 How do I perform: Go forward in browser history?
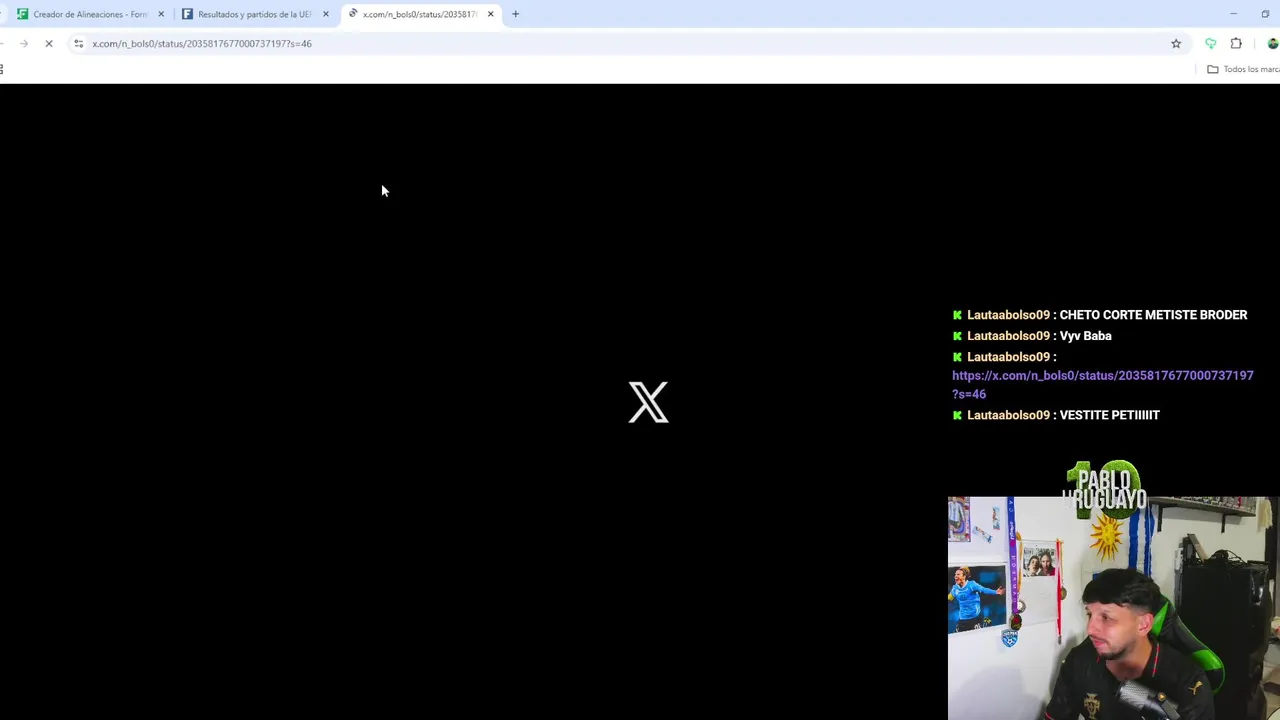23,43
